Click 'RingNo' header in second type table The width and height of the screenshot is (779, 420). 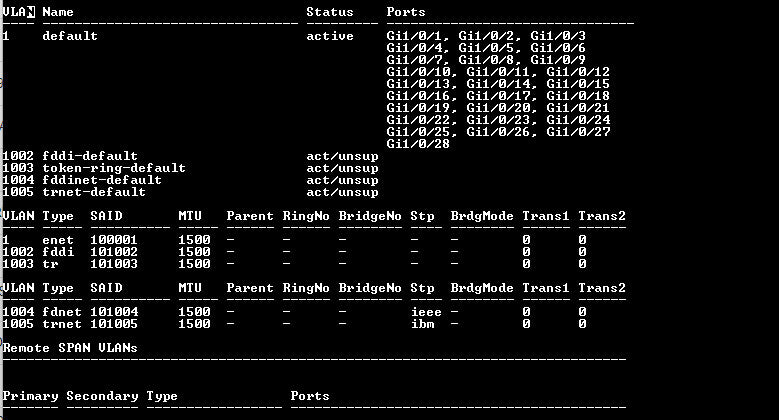(306, 288)
